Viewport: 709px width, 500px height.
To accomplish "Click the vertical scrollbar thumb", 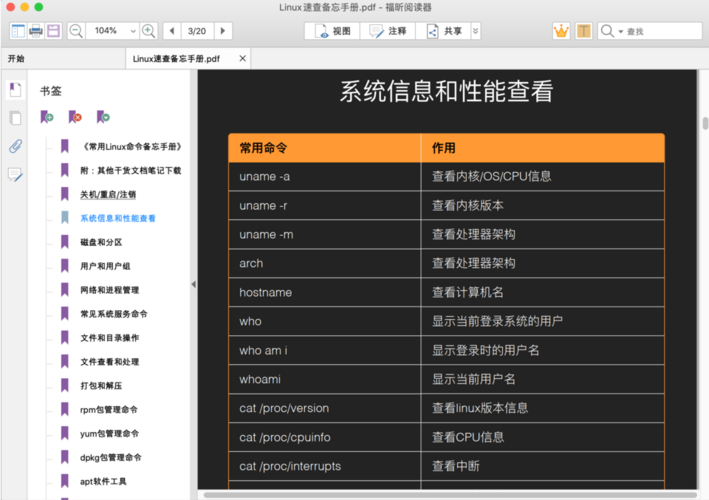I will click(x=704, y=123).
